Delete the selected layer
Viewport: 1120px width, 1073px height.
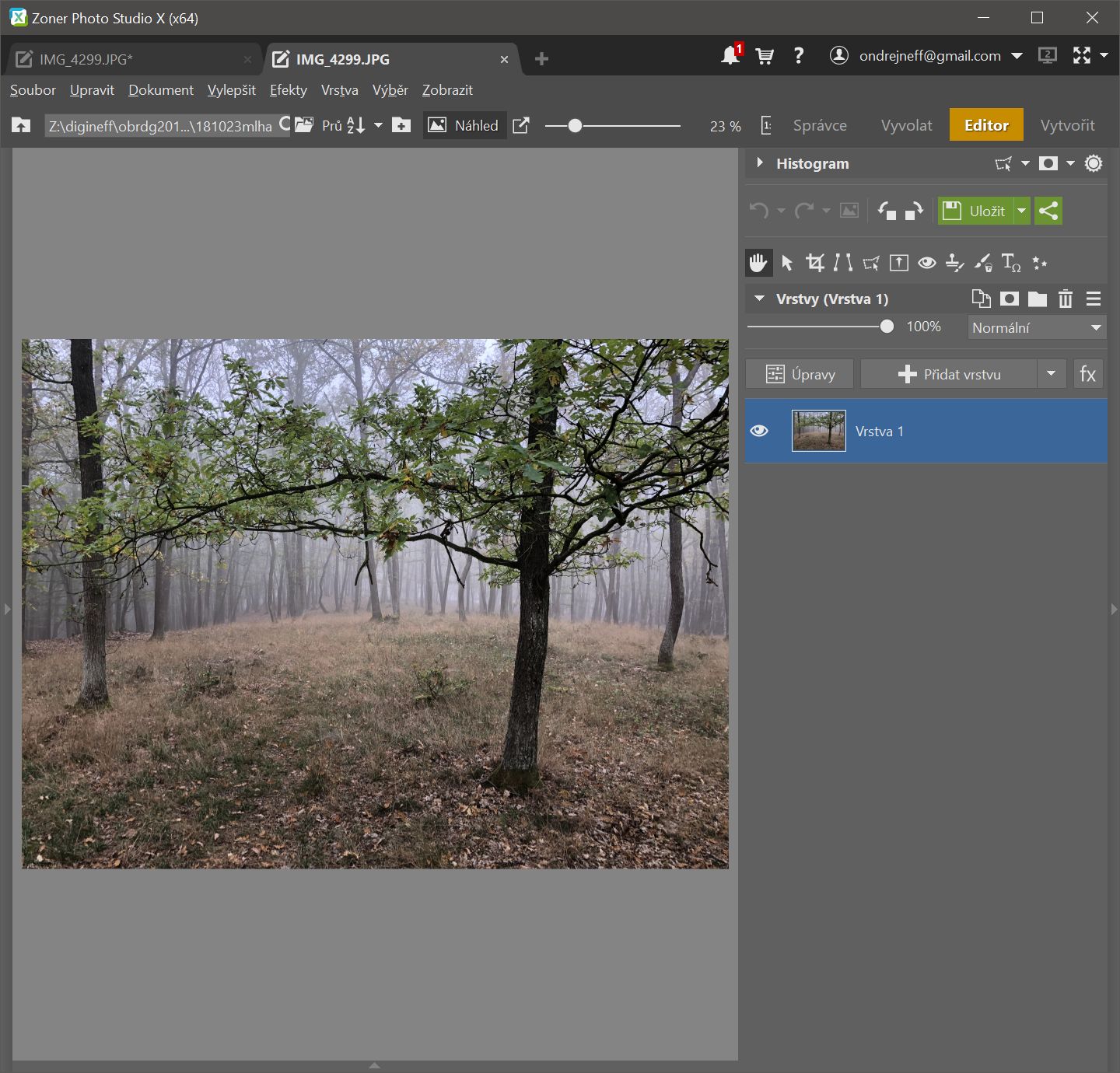point(1066,299)
